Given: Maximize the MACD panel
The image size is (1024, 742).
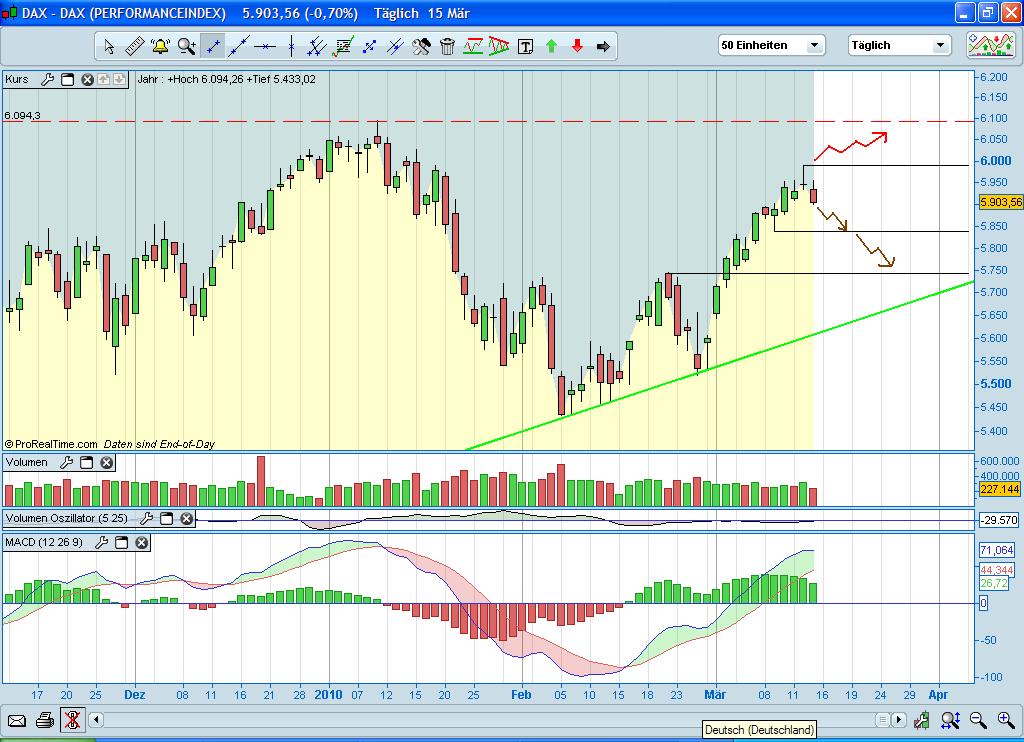Looking at the screenshot, I should (x=121, y=543).
